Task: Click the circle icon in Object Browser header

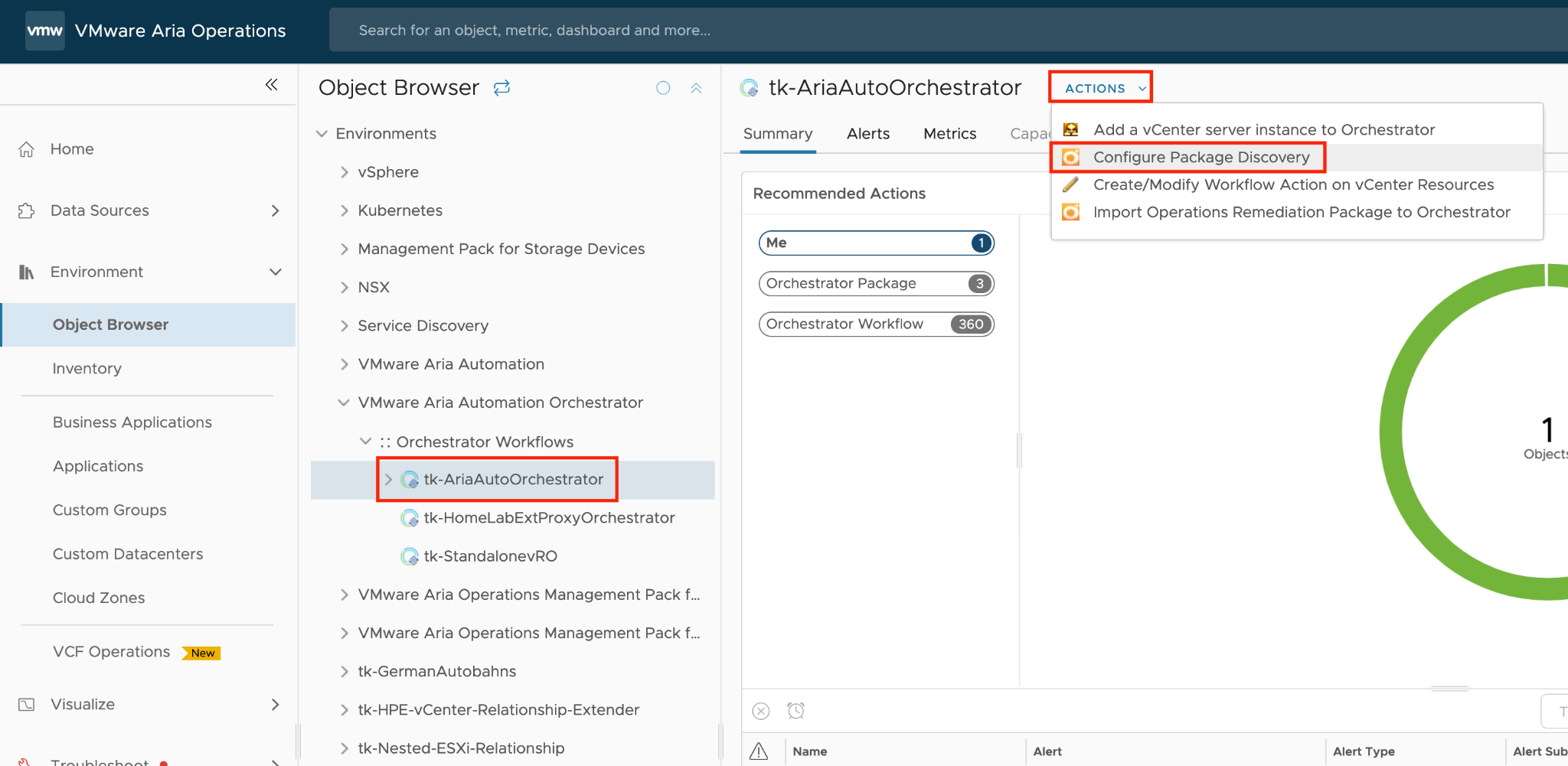Action: [663, 88]
